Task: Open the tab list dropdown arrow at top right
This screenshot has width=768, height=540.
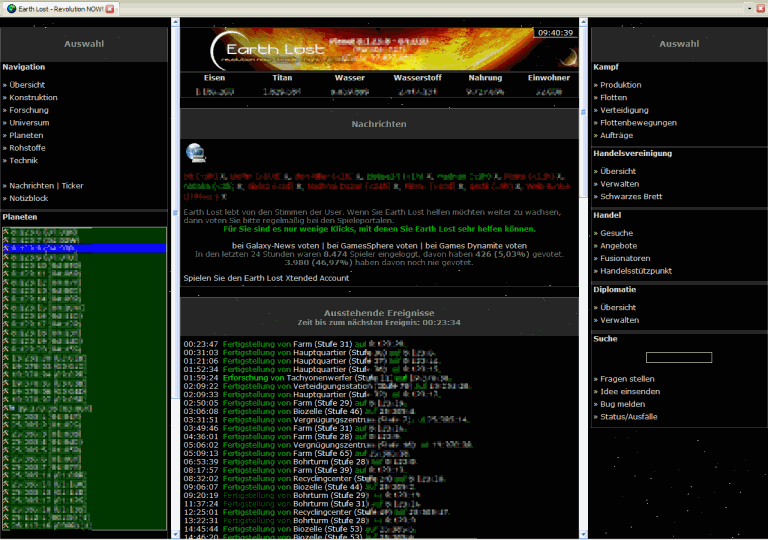Action: click(x=749, y=9)
